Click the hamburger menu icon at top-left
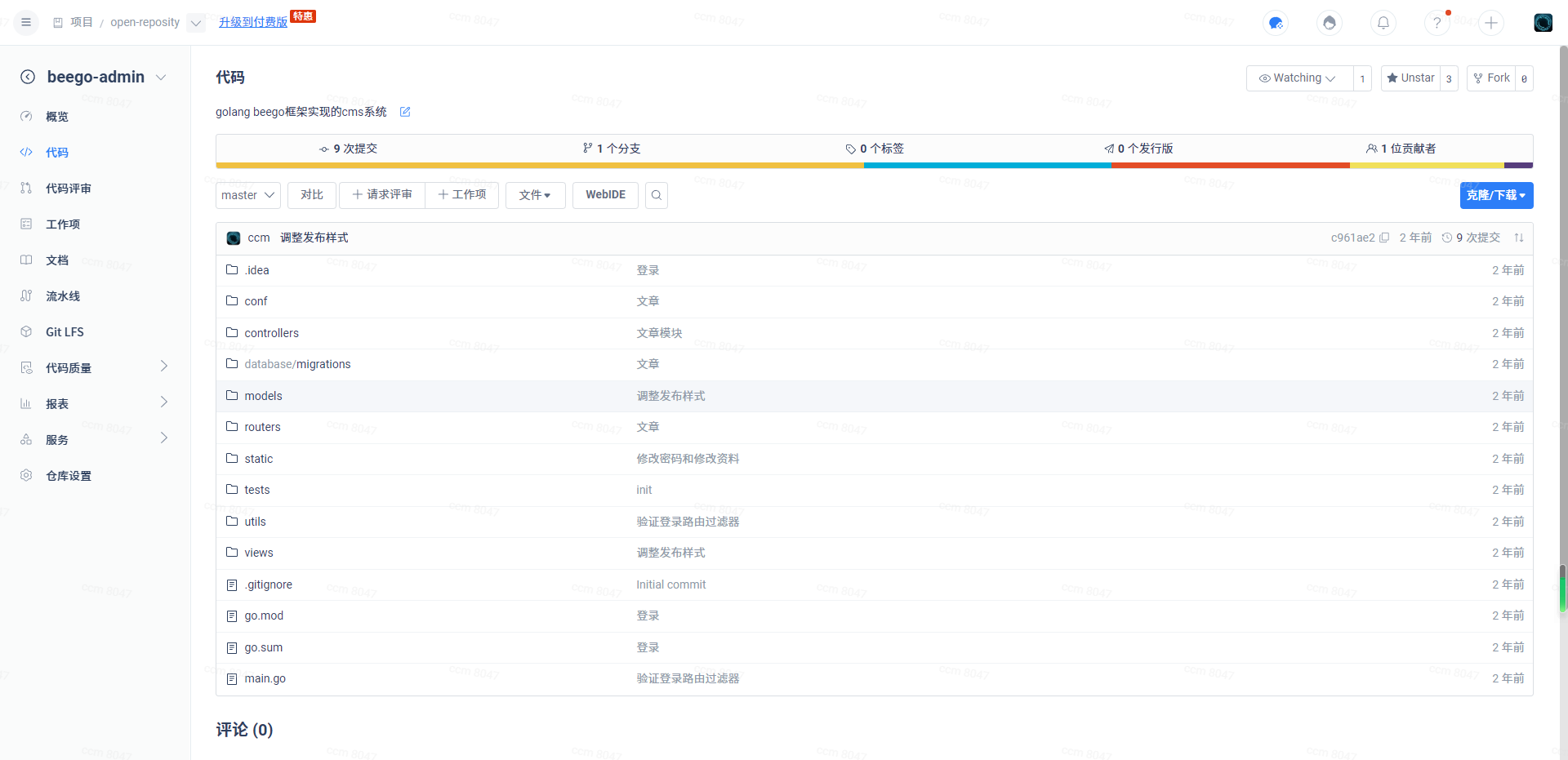Image resolution: width=1568 pixels, height=760 pixels. point(26,22)
